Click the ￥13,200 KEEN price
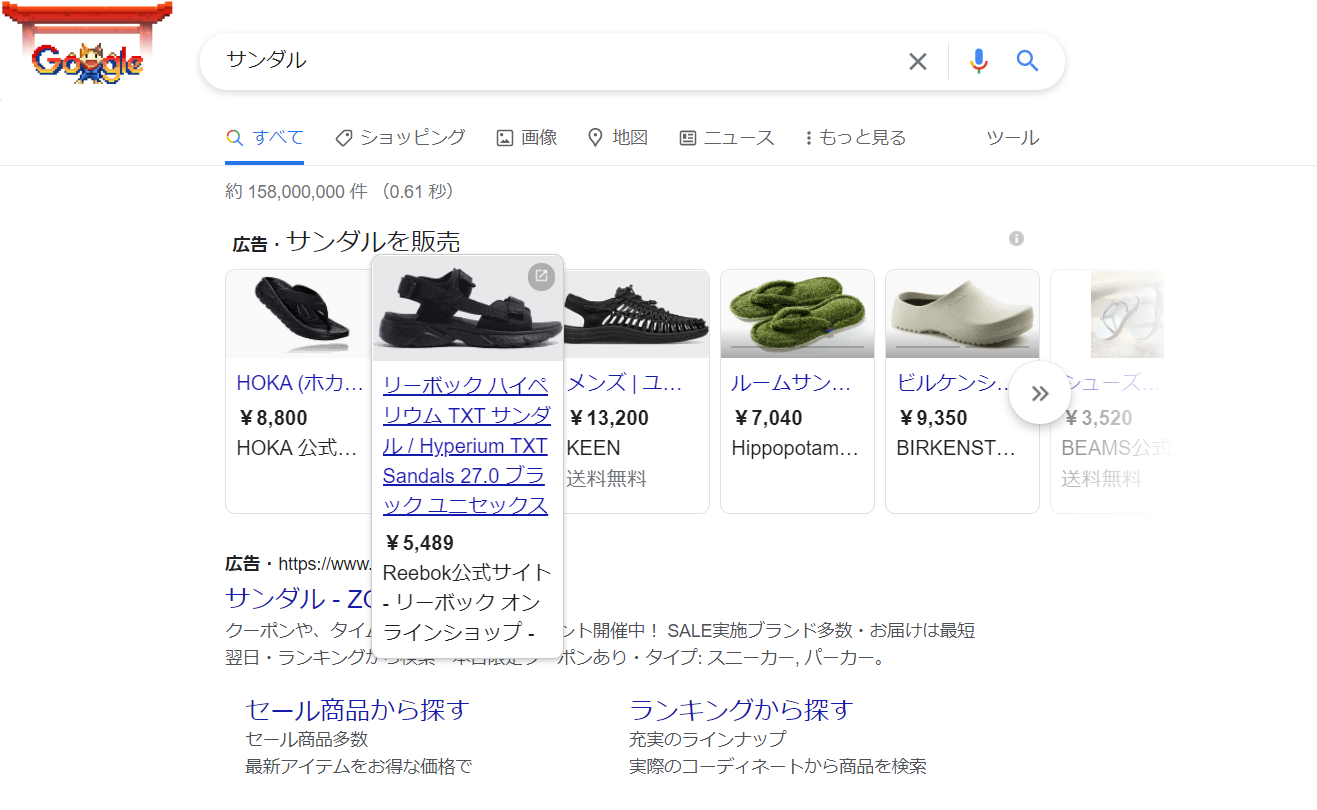 coord(608,418)
